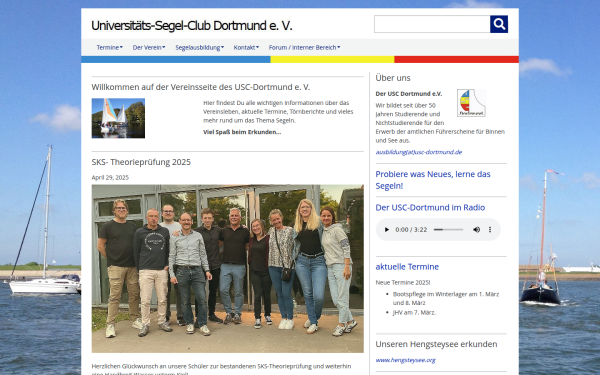Screen dimensions: 600x375
Task: Click the 'Über uns' heading
Action: [393, 78]
